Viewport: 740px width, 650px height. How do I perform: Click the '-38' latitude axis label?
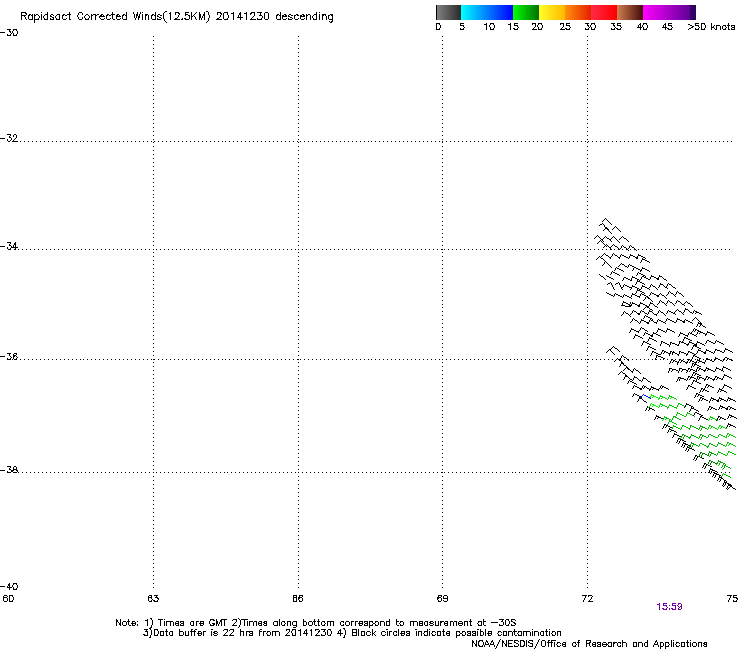pos(9,470)
